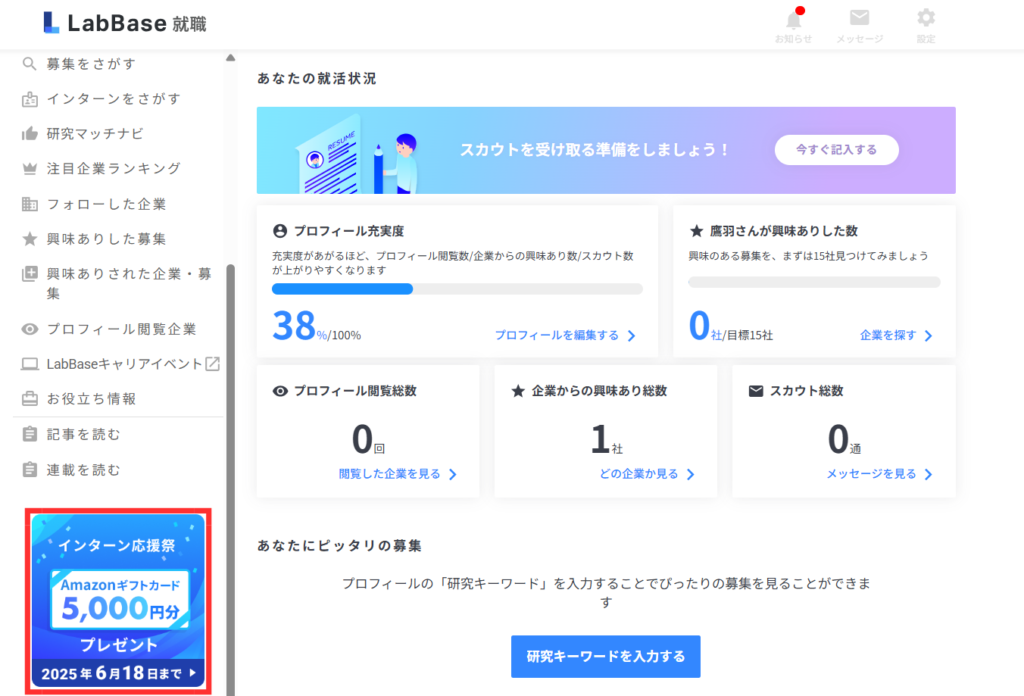Click the plus-box icon beside 興味ありされた企業・募集

[29, 274]
